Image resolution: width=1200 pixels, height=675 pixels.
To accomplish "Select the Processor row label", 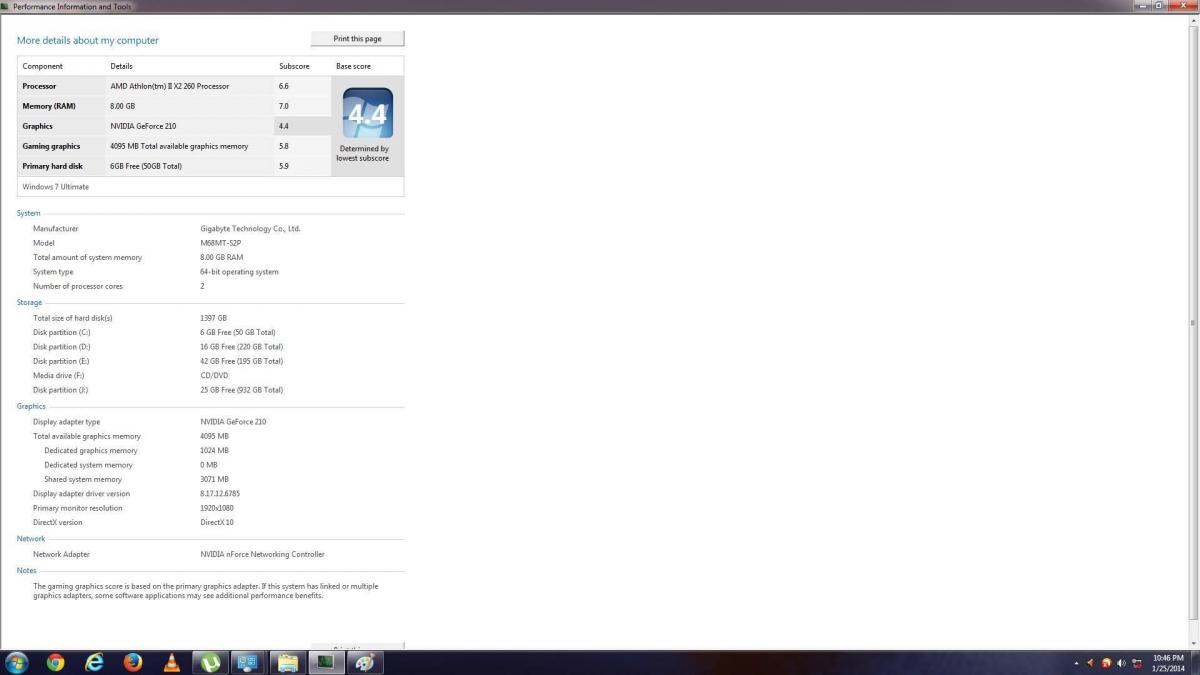I will (40, 86).
